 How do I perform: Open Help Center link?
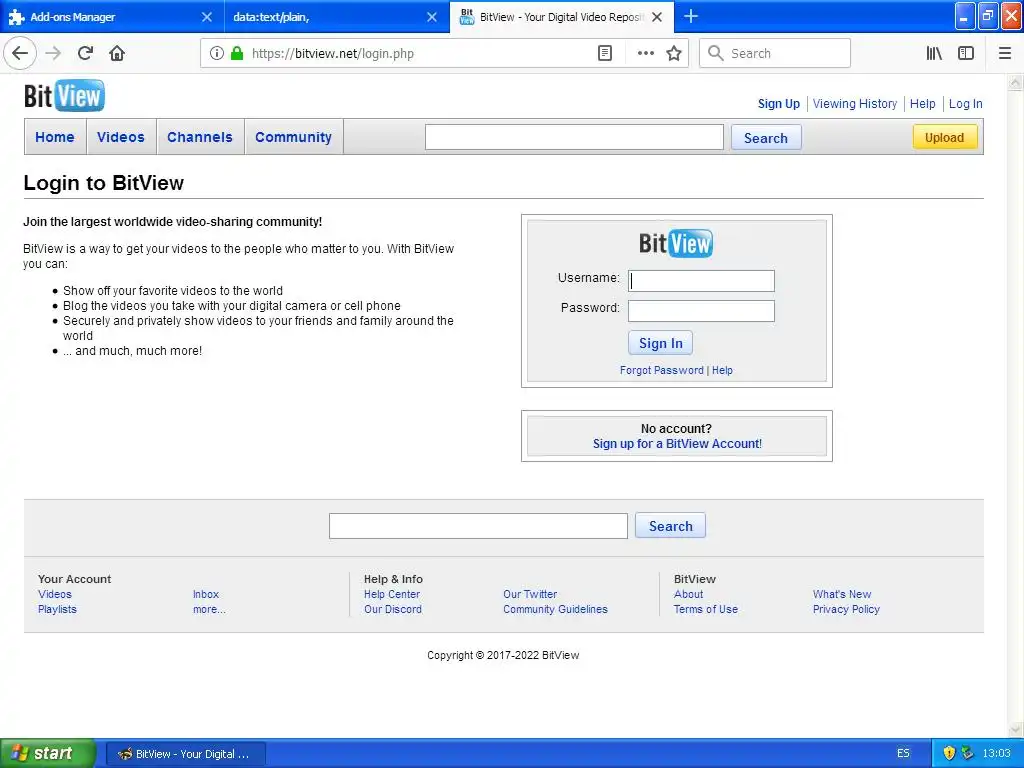tap(392, 594)
